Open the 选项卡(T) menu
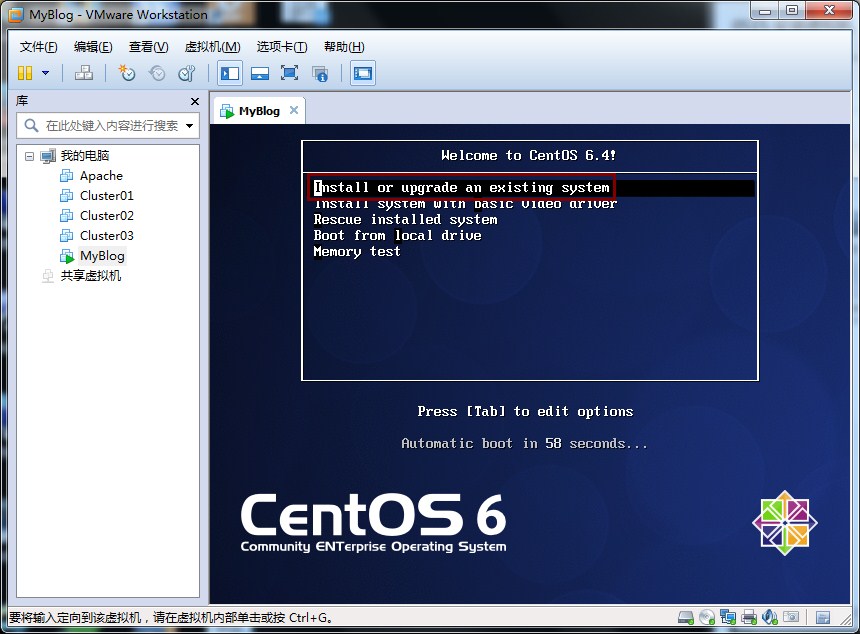 click(x=282, y=47)
